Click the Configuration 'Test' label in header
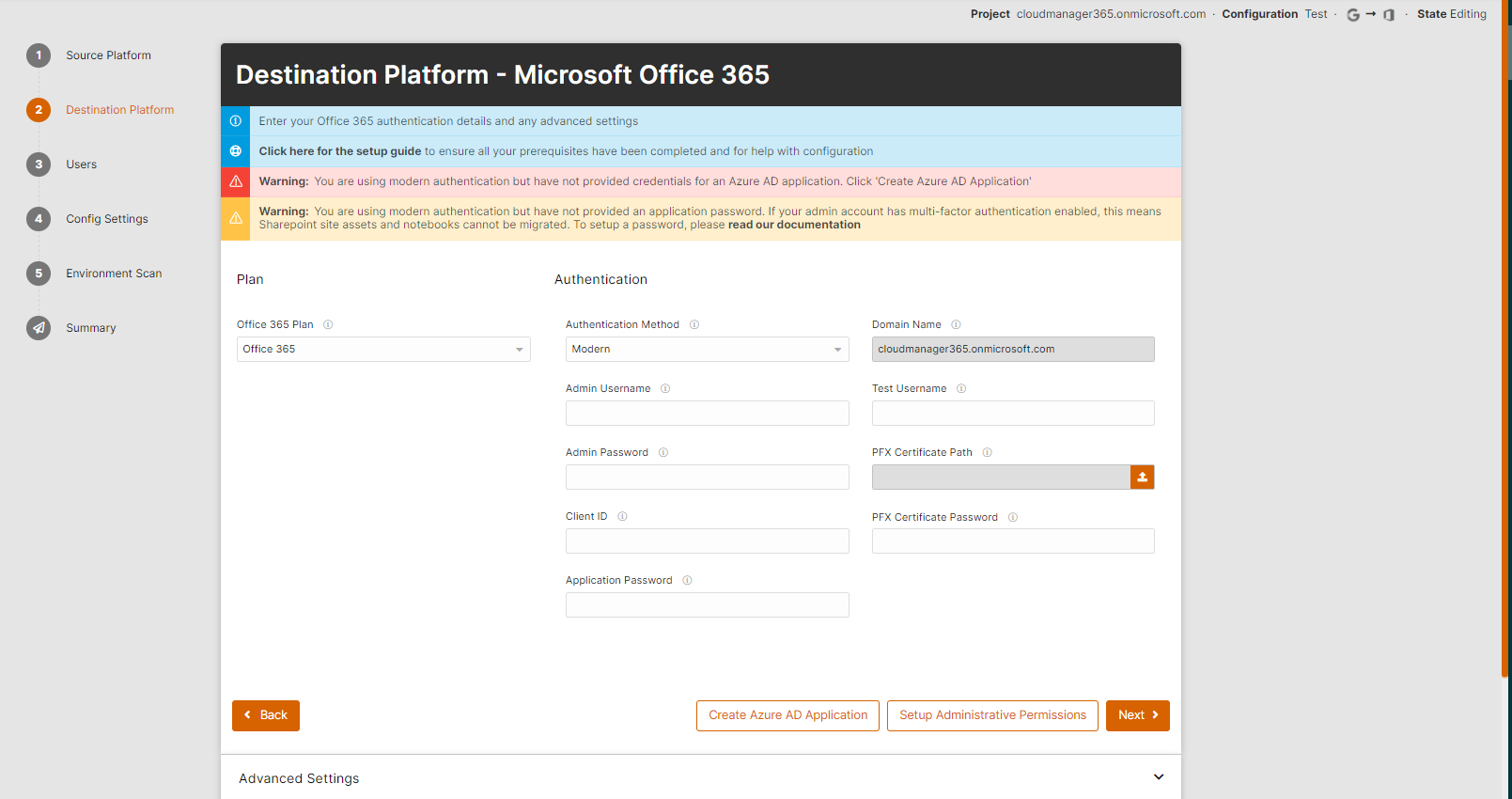Screen dimensions: 1512x799 coord(1316,14)
